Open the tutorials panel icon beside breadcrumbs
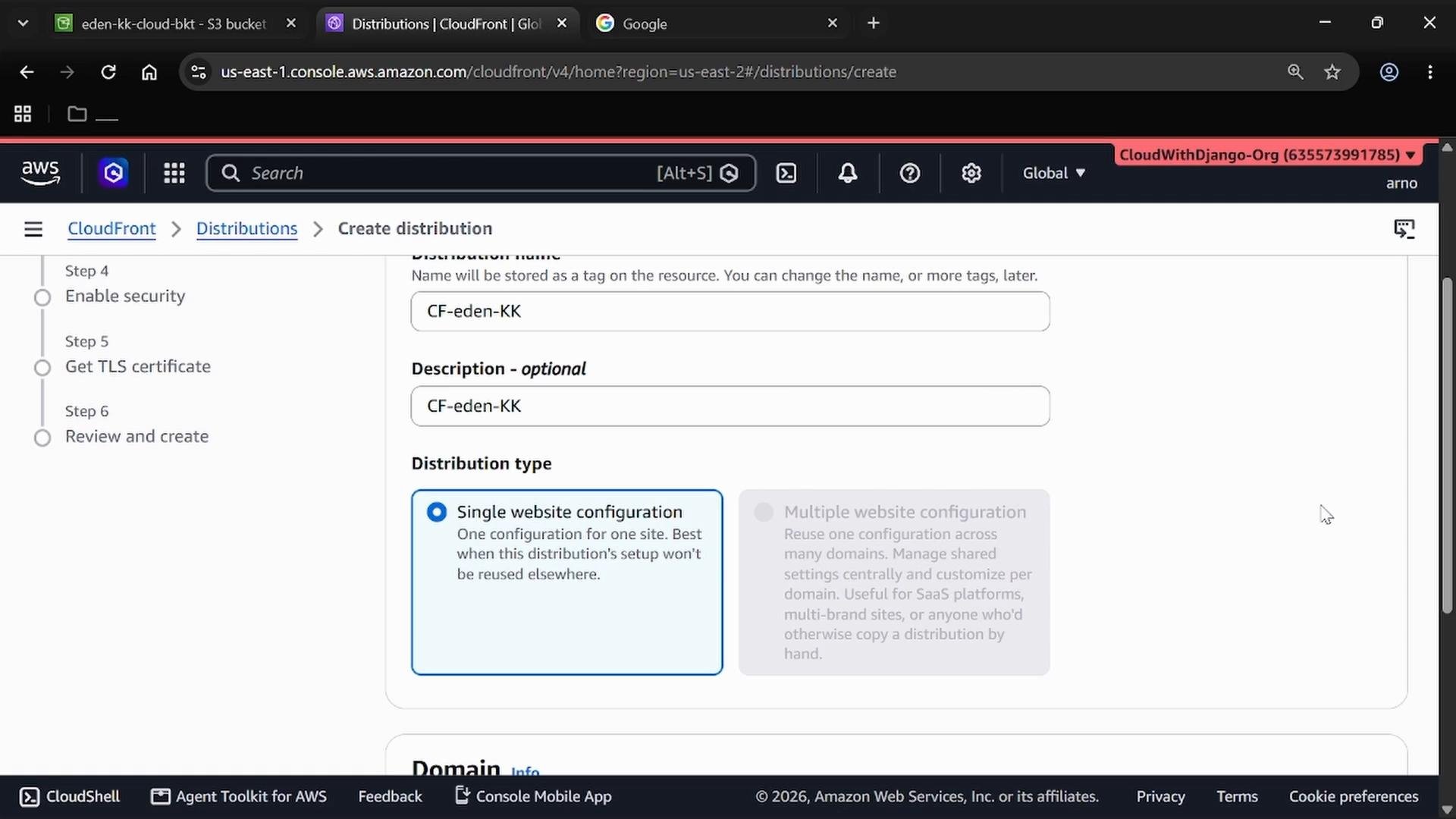1456x819 pixels. pos(1404,228)
